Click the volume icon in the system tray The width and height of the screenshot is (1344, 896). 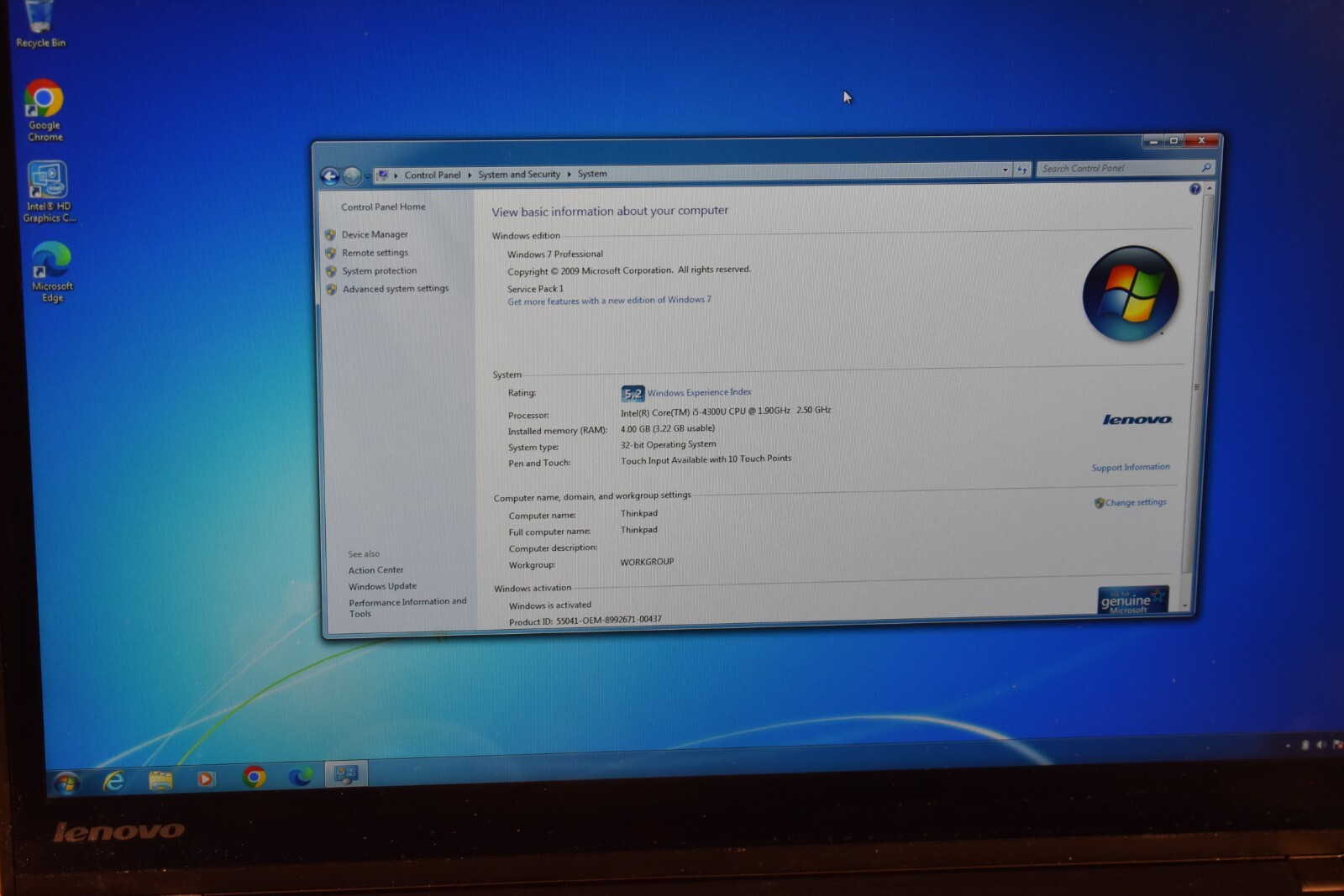pyautogui.click(x=1320, y=745)
